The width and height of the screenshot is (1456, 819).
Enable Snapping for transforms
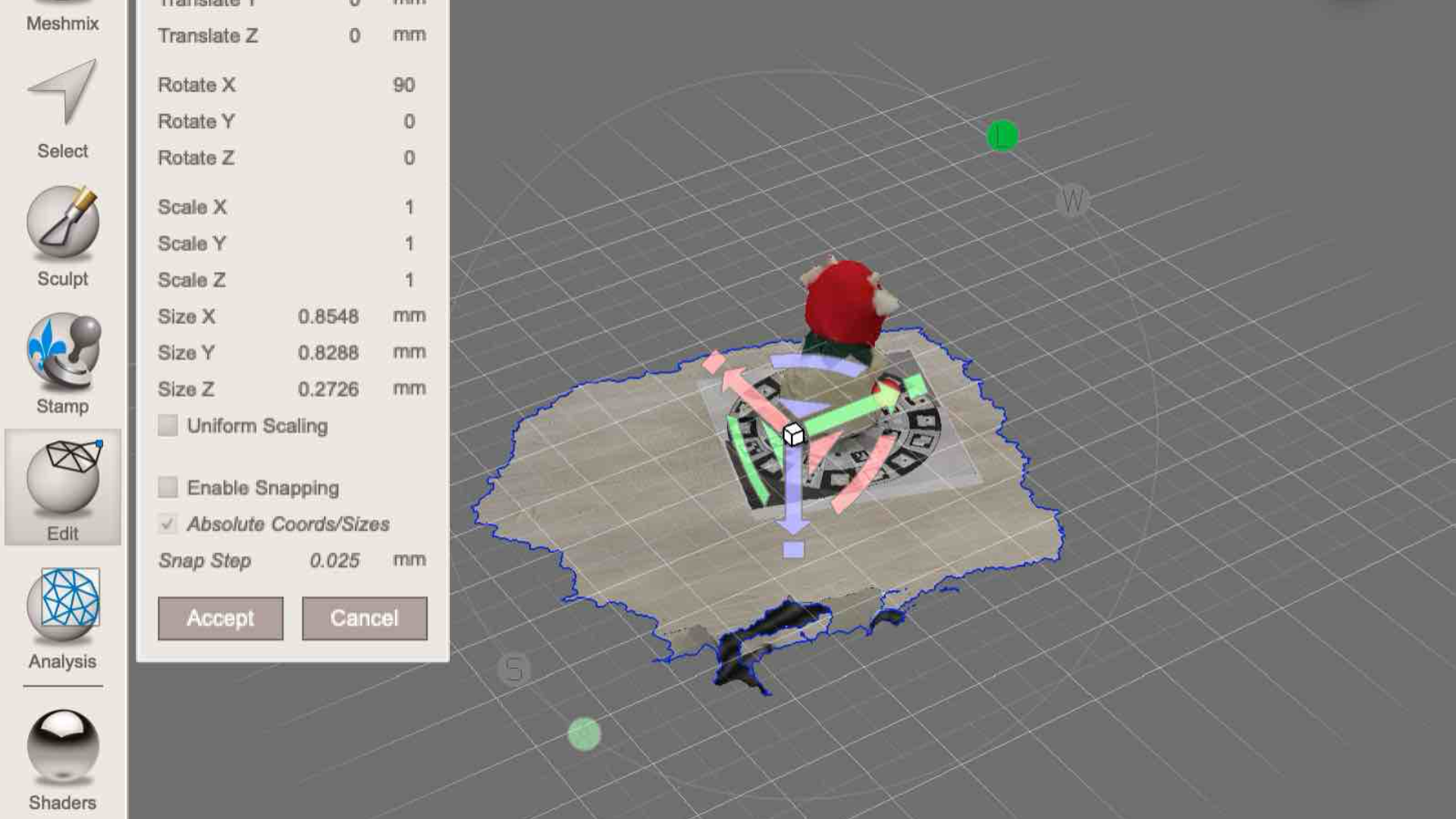point(167,488)
